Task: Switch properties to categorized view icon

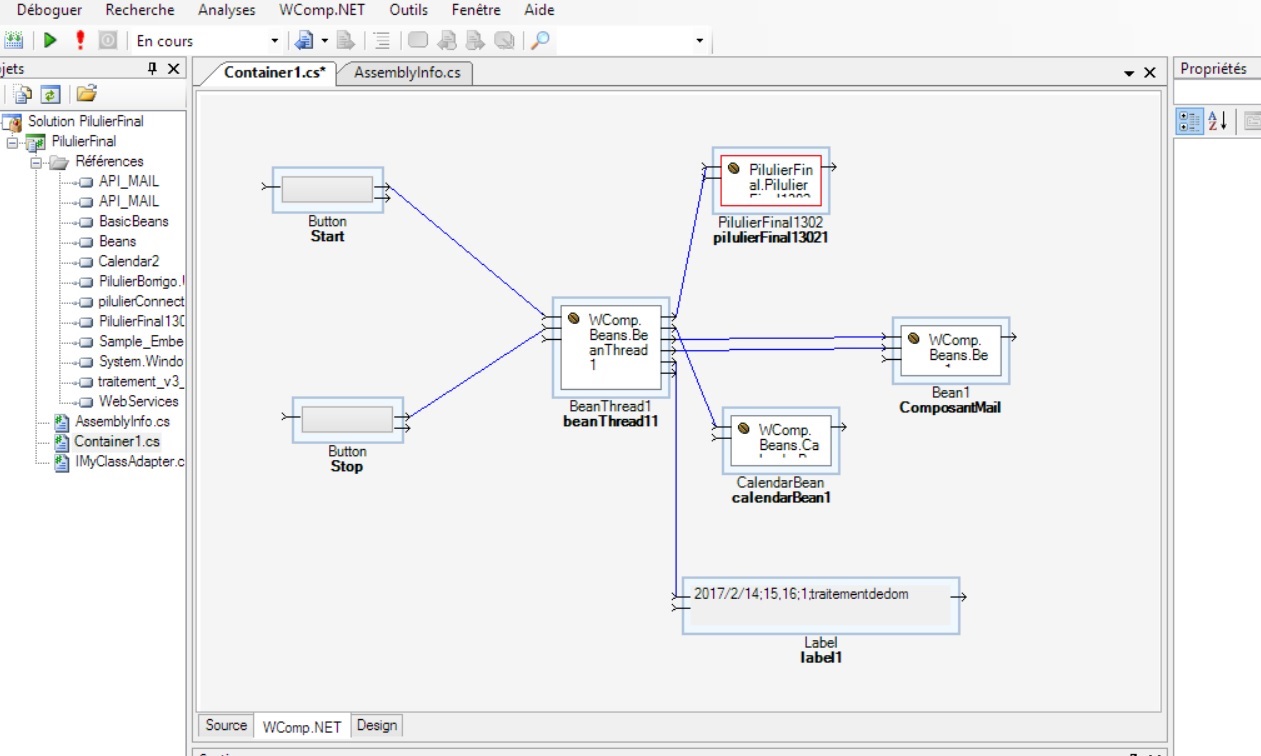Action: click(1189, 122)
